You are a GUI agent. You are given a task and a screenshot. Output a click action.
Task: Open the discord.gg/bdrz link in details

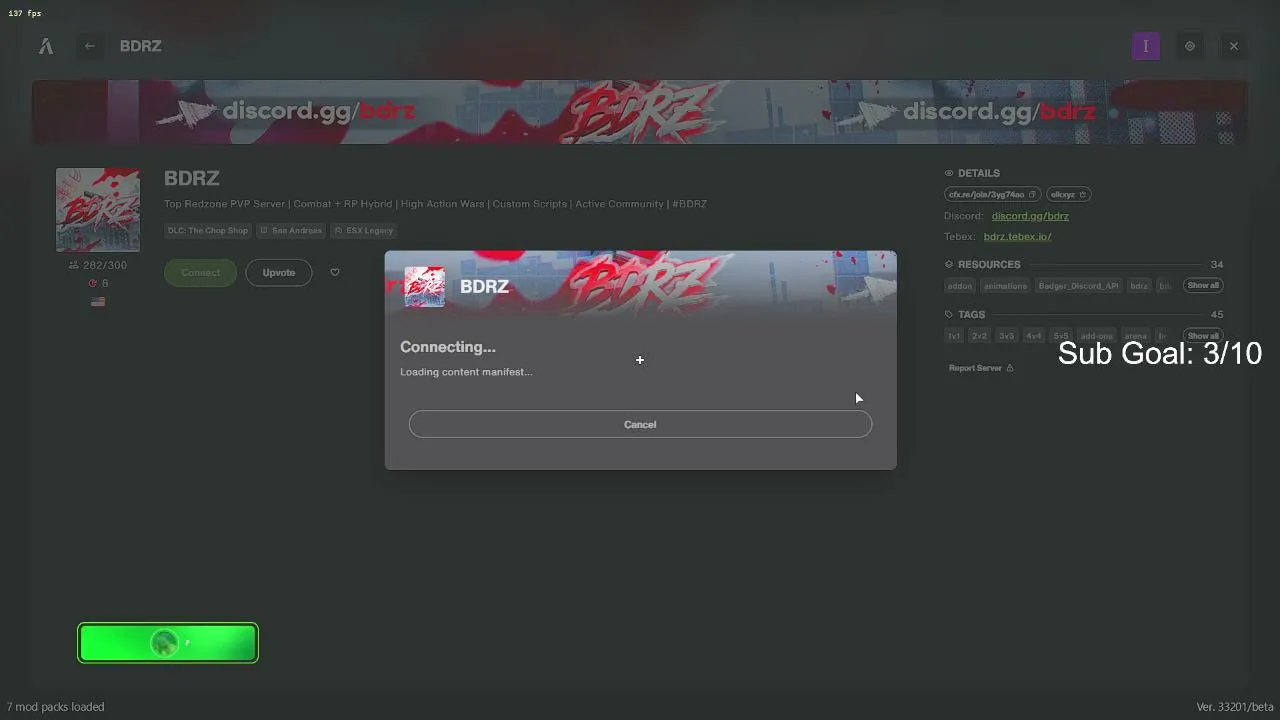pyautogui.click(x=1030, y=216)
